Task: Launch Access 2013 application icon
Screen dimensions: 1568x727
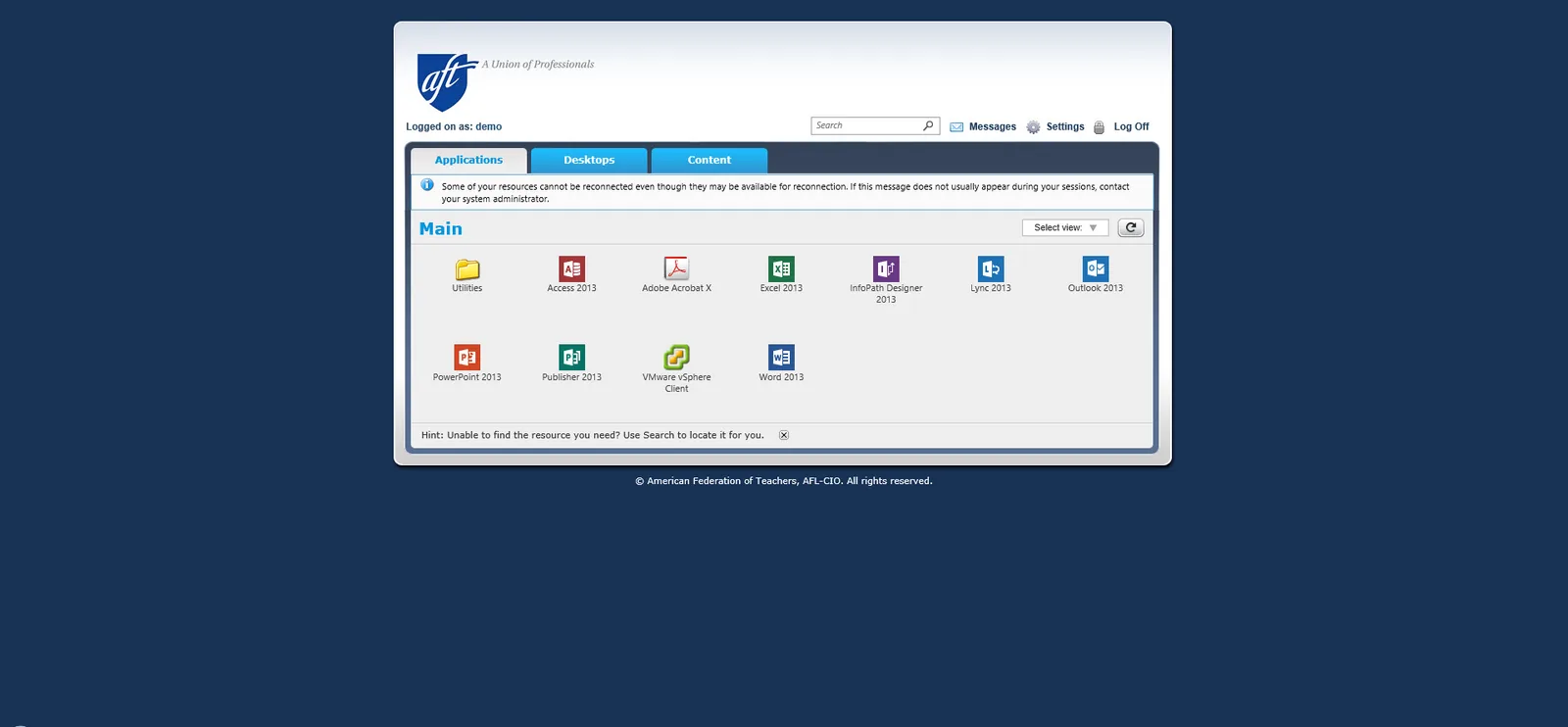Action: pos(572,268)
